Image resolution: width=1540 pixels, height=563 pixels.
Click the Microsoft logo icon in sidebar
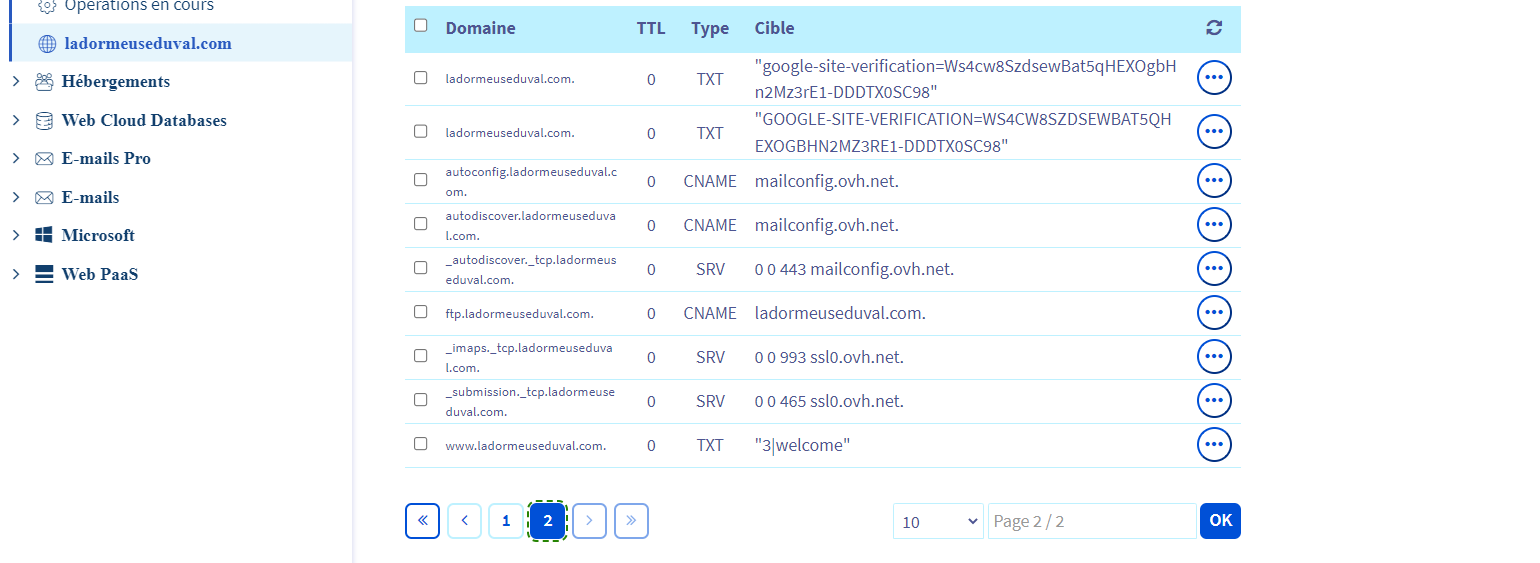point(44,236)
